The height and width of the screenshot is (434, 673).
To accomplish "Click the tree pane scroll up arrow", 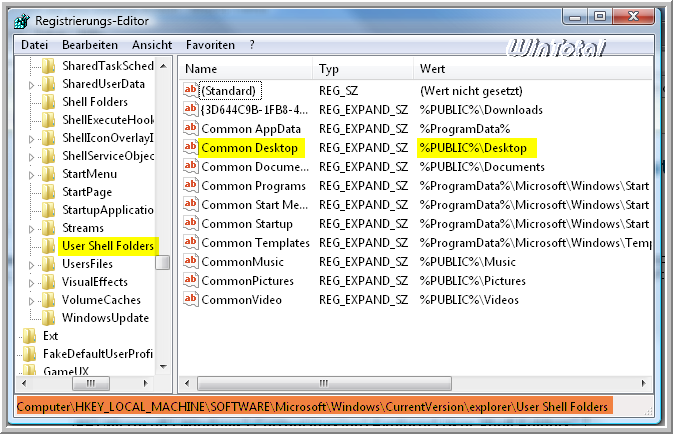I will tap(163, 66).
